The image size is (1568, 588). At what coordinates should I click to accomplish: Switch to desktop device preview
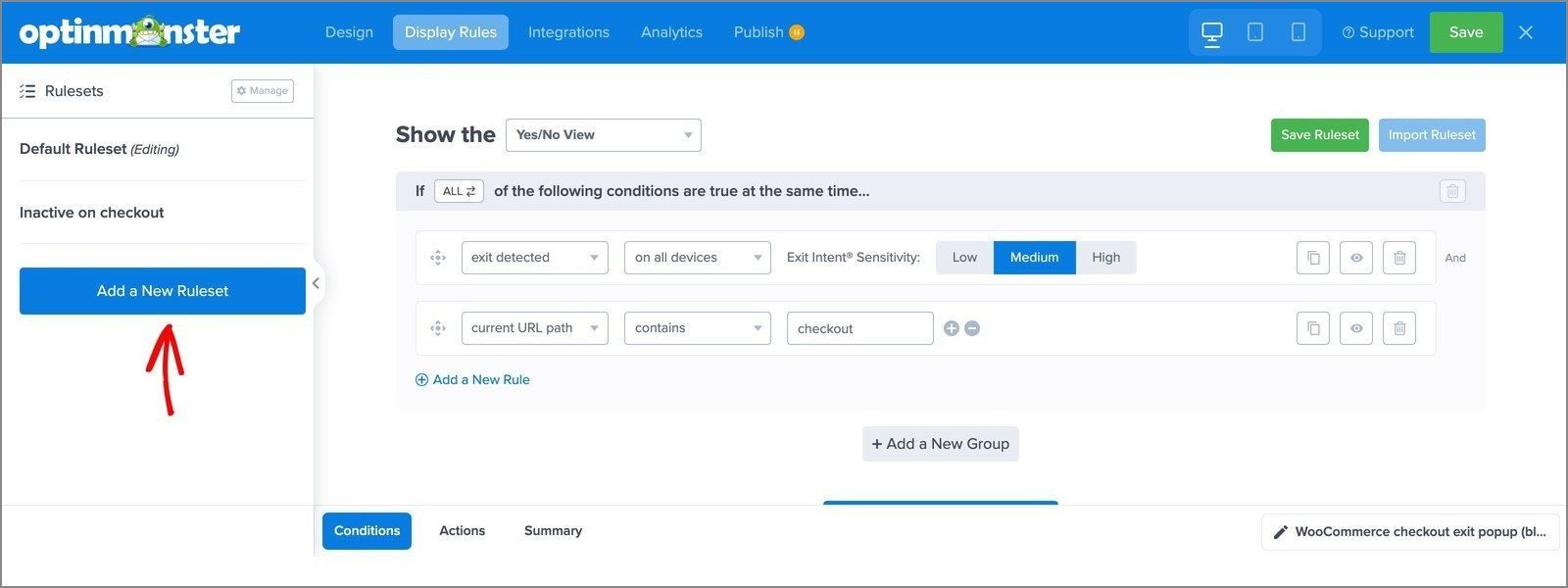(x=1212, y=32)
